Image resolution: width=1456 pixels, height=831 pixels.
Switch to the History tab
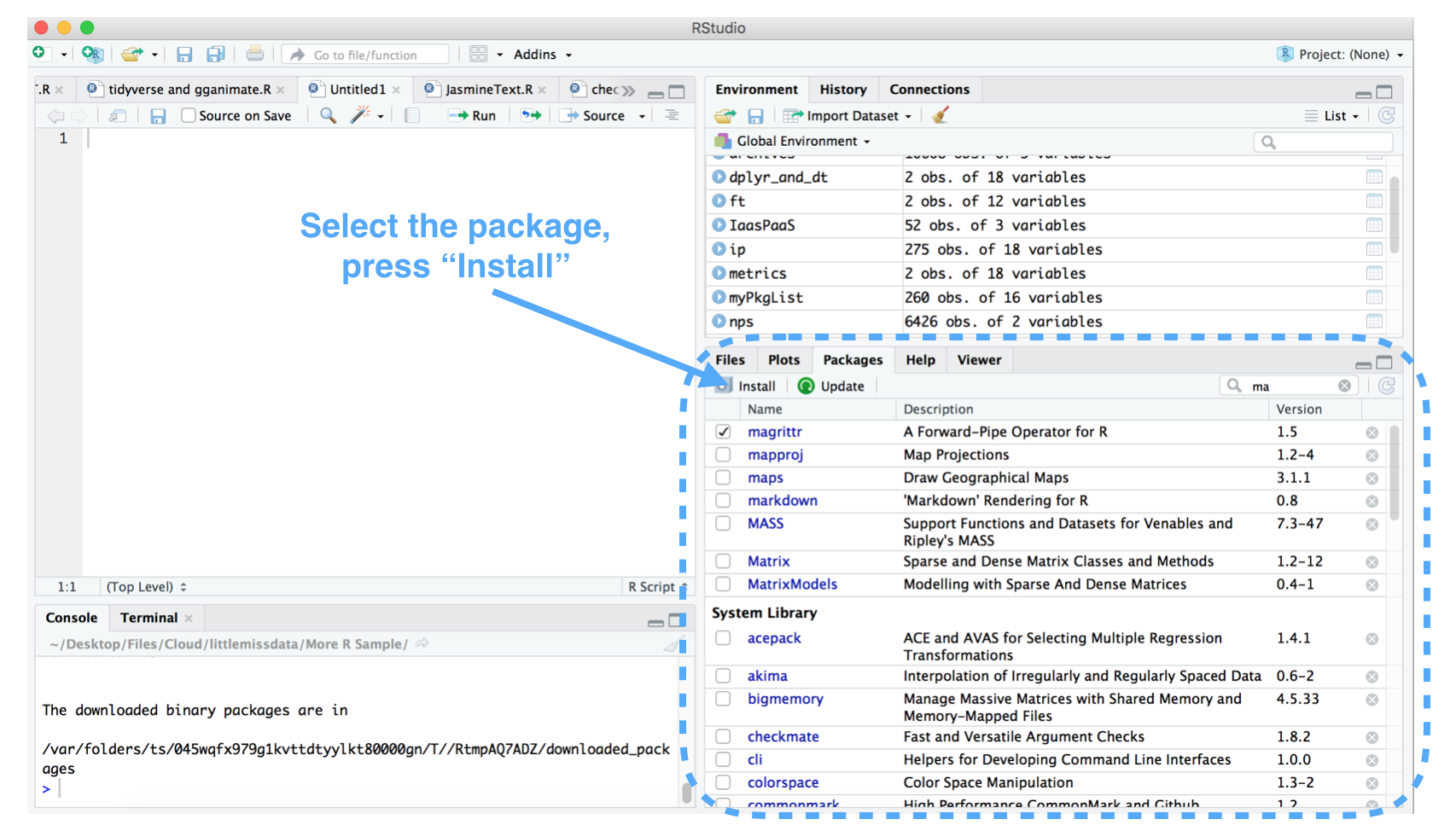(843, 89)
